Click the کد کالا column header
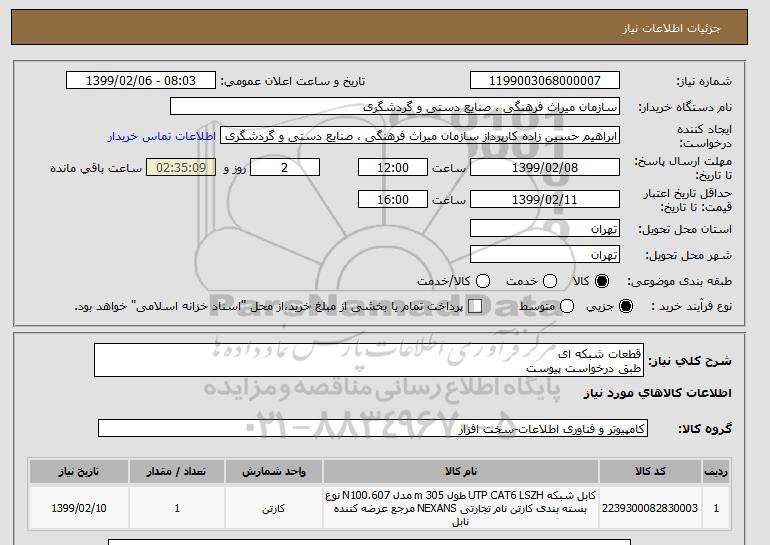The width and height of the screenshot is (770, 545). pos(650,471)
